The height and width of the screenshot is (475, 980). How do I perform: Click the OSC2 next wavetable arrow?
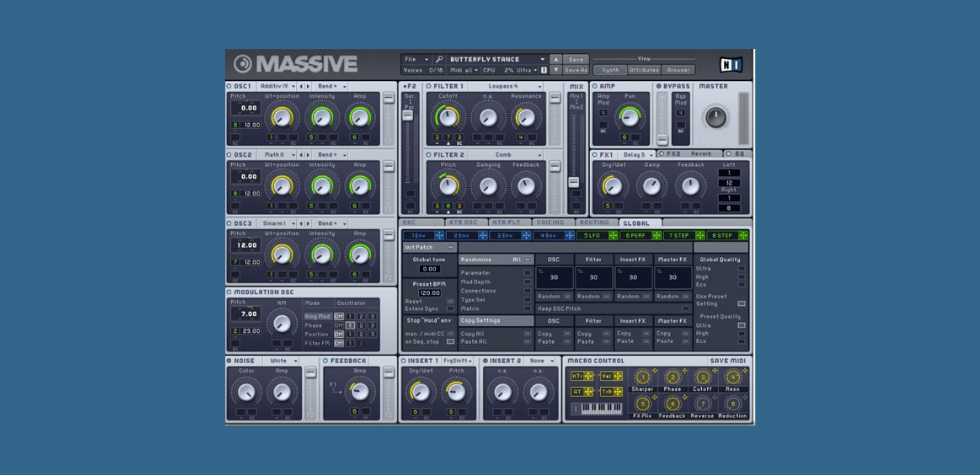(x=308, y=154)
